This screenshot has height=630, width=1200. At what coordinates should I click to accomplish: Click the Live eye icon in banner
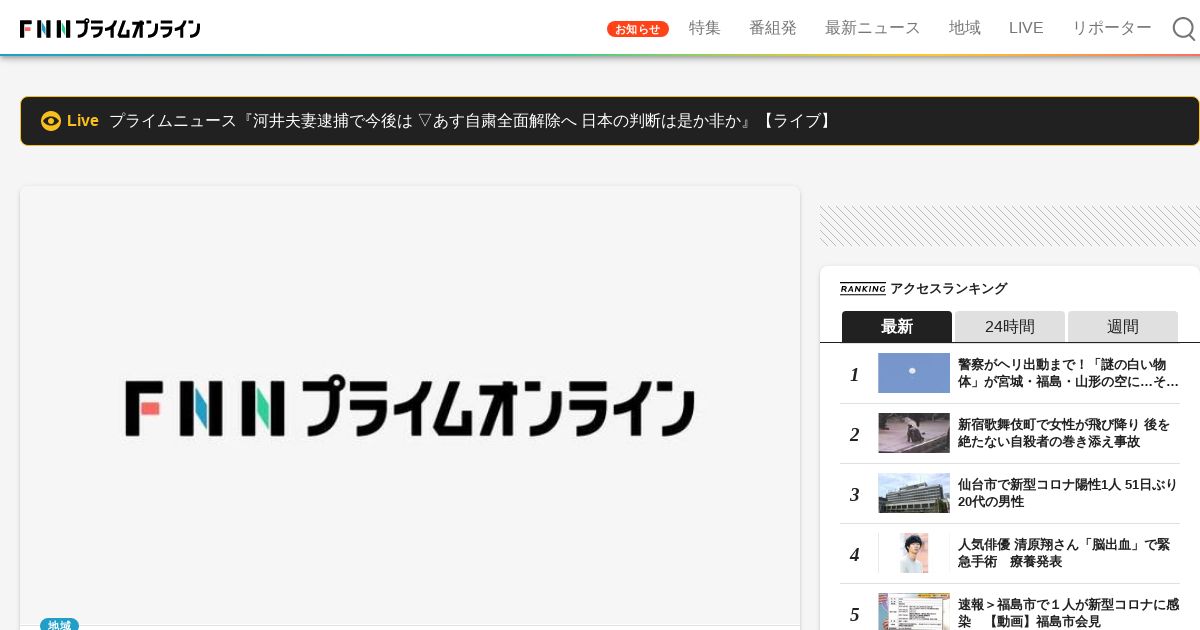click(x=51, y=121)
